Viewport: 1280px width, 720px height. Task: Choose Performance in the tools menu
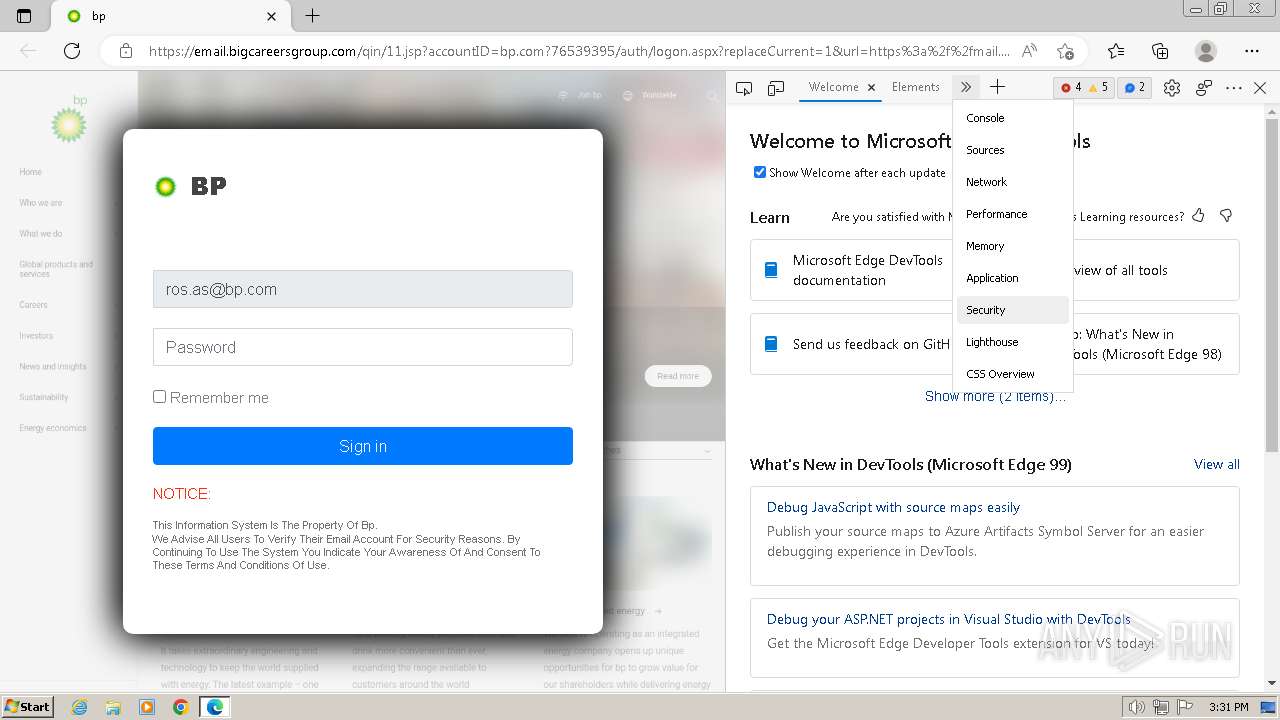tap(1013, 214)
